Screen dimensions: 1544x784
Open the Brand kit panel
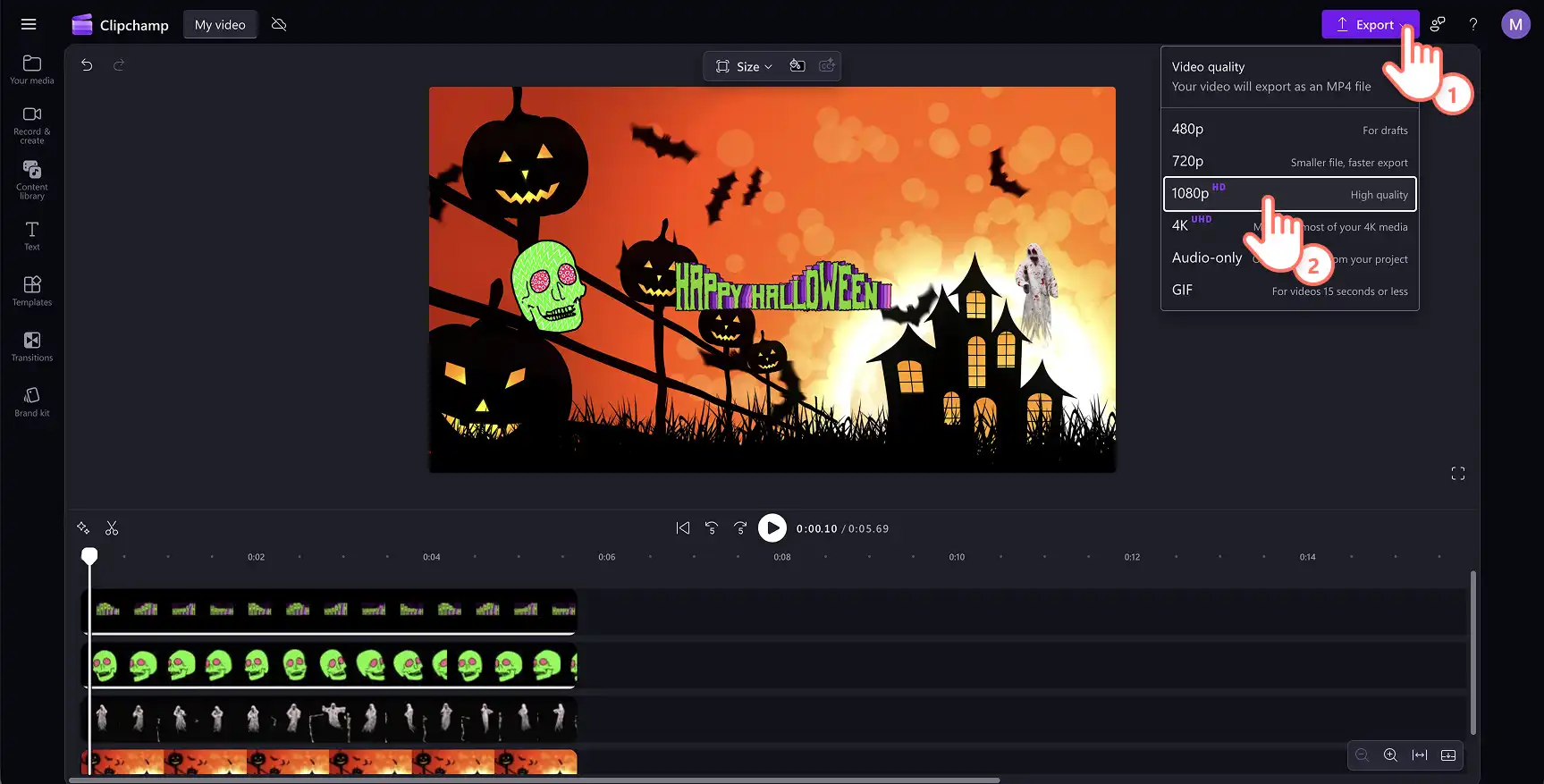click(32, 402)
